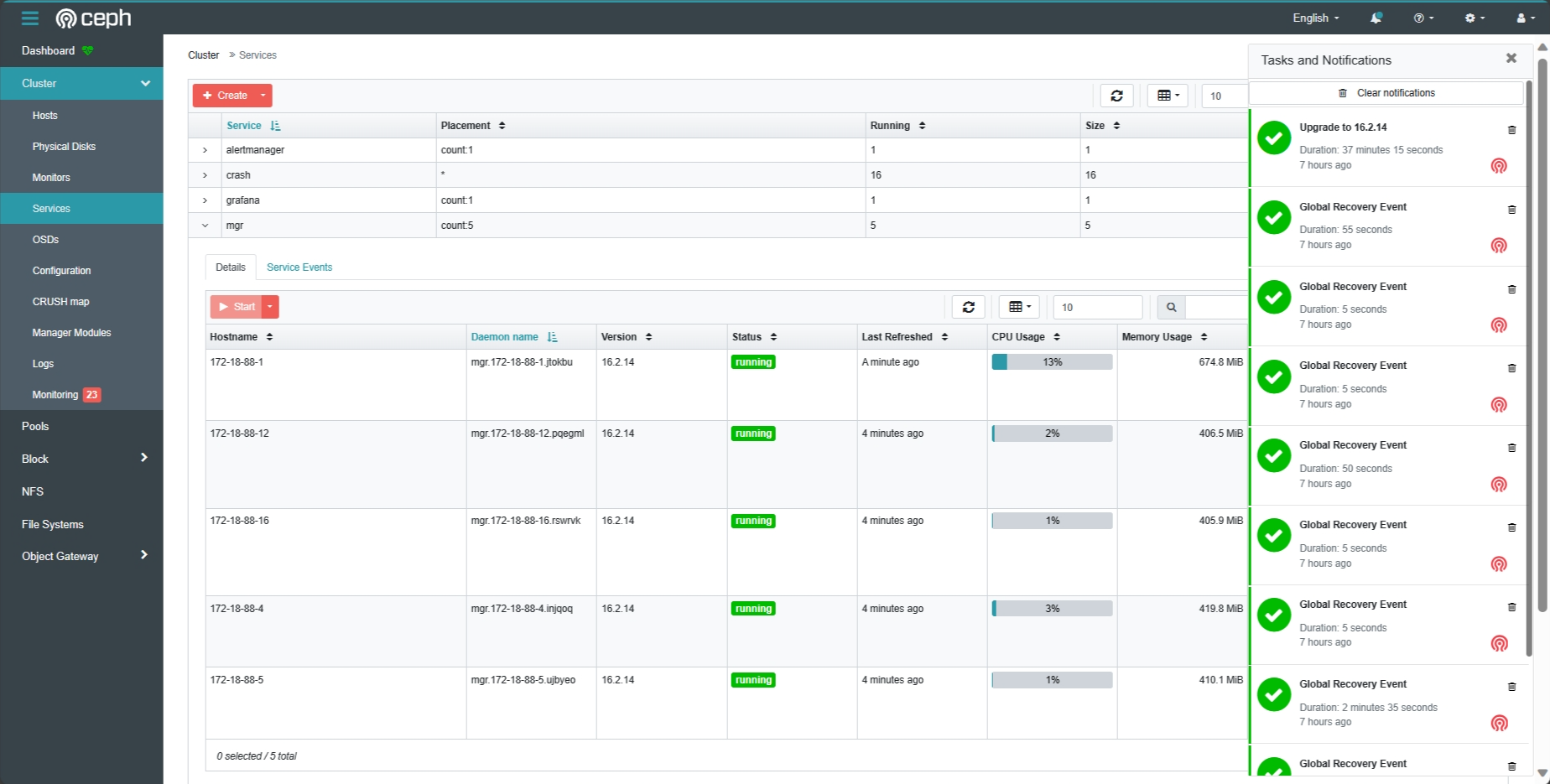The width and height of the screenshot is (1550, 784).
Task: Clear all notifications
Action: (1386, 93)
